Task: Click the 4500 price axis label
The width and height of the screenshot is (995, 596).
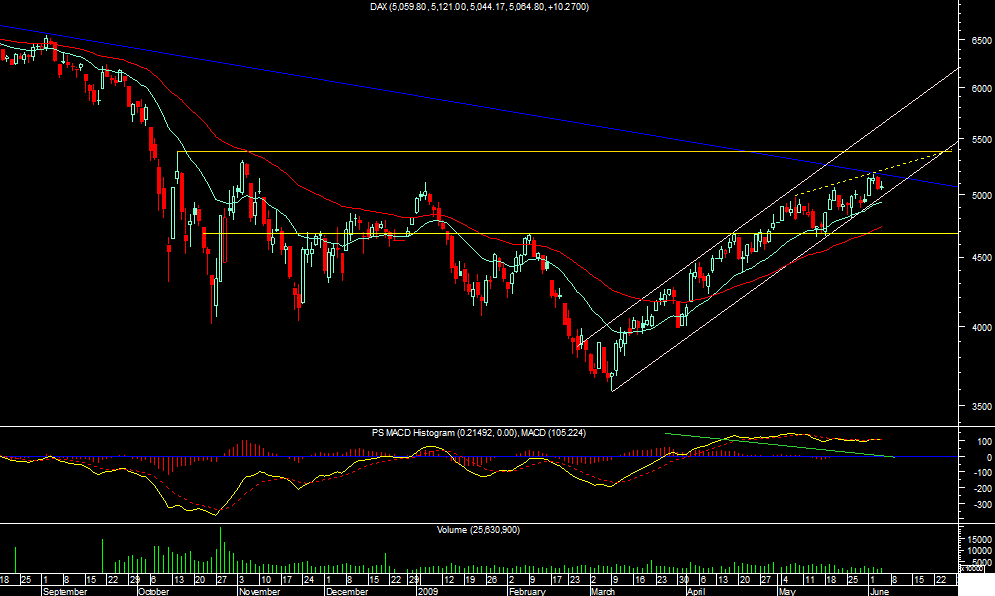Action: click(981, 258)
